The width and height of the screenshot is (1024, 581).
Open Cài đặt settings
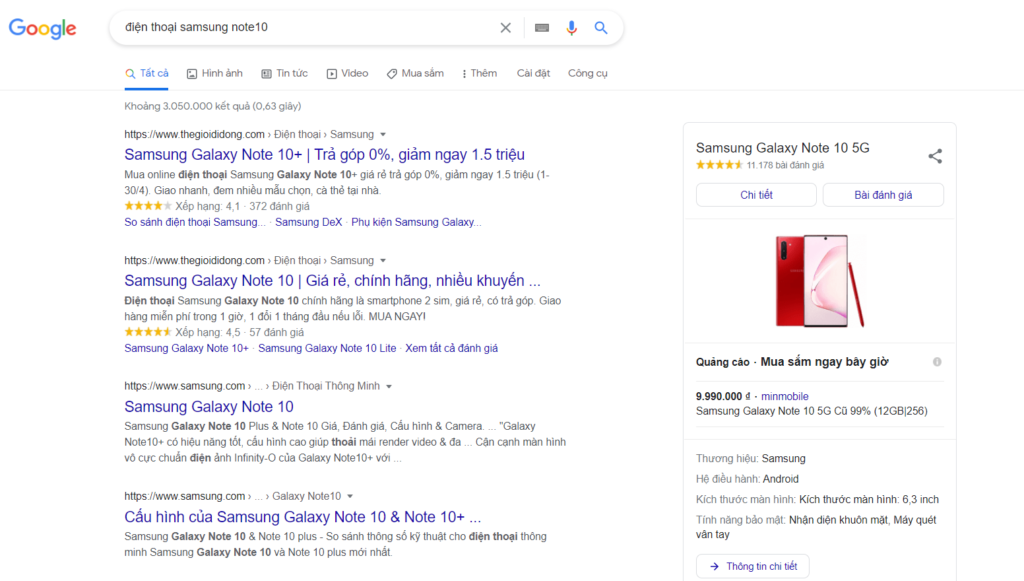coord(533,73)
